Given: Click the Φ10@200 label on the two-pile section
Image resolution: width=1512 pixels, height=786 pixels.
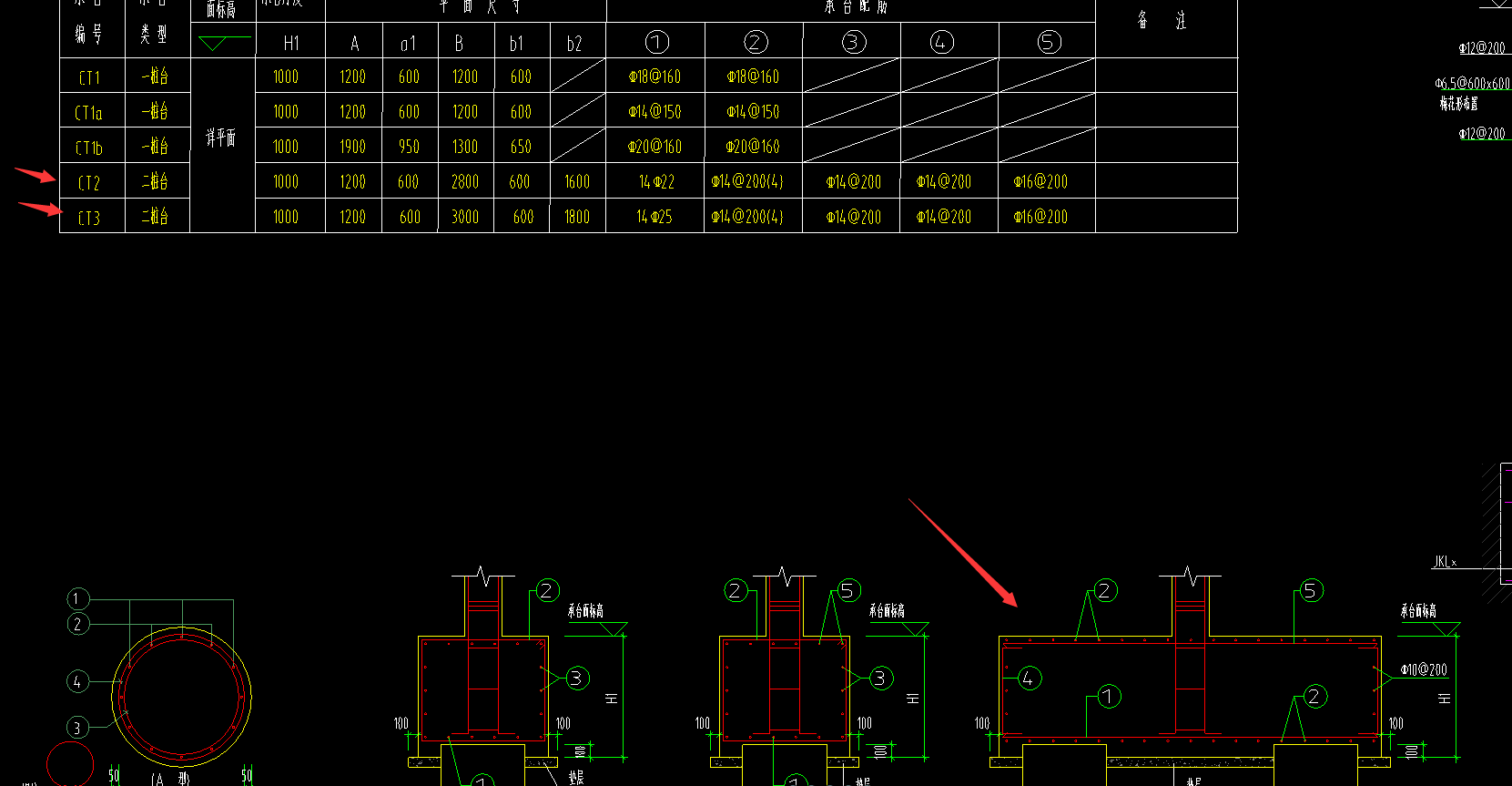Looking at the screenshot, I should click(1424, 669).
